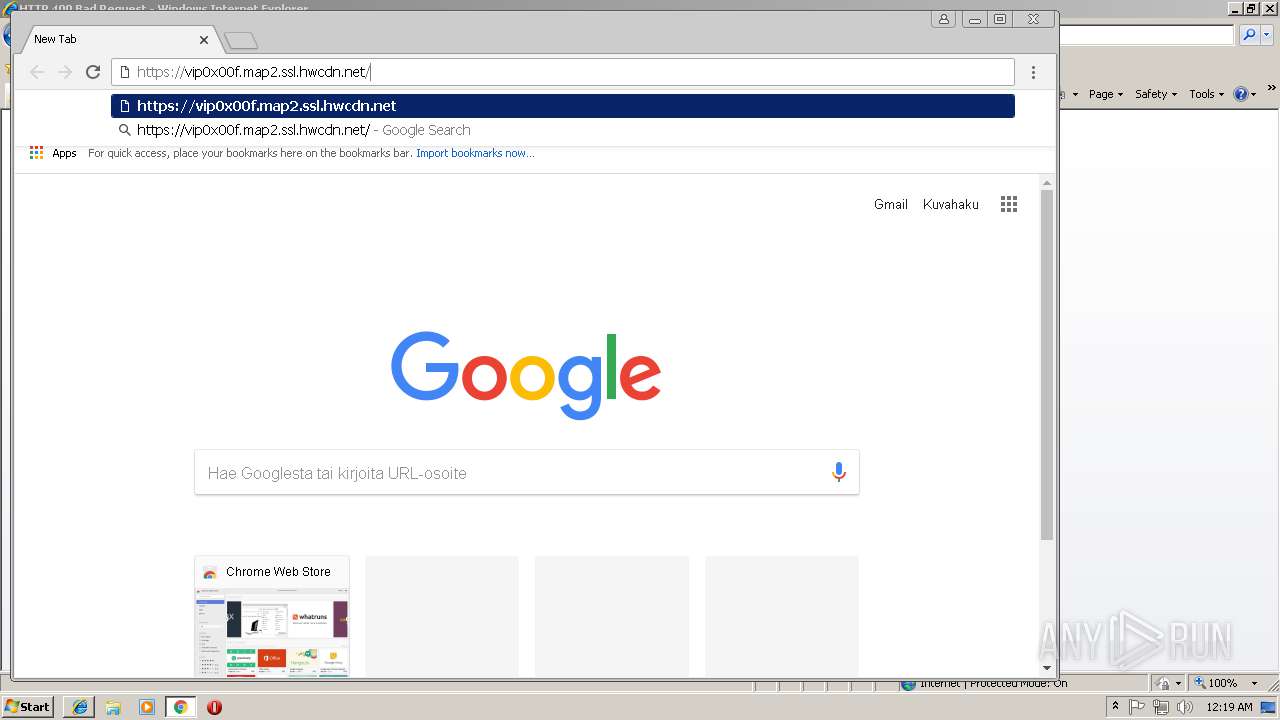This screenshot has width=1280, height=720.
Task: Click the 100% zoom button in IE
Action: 1215,683
